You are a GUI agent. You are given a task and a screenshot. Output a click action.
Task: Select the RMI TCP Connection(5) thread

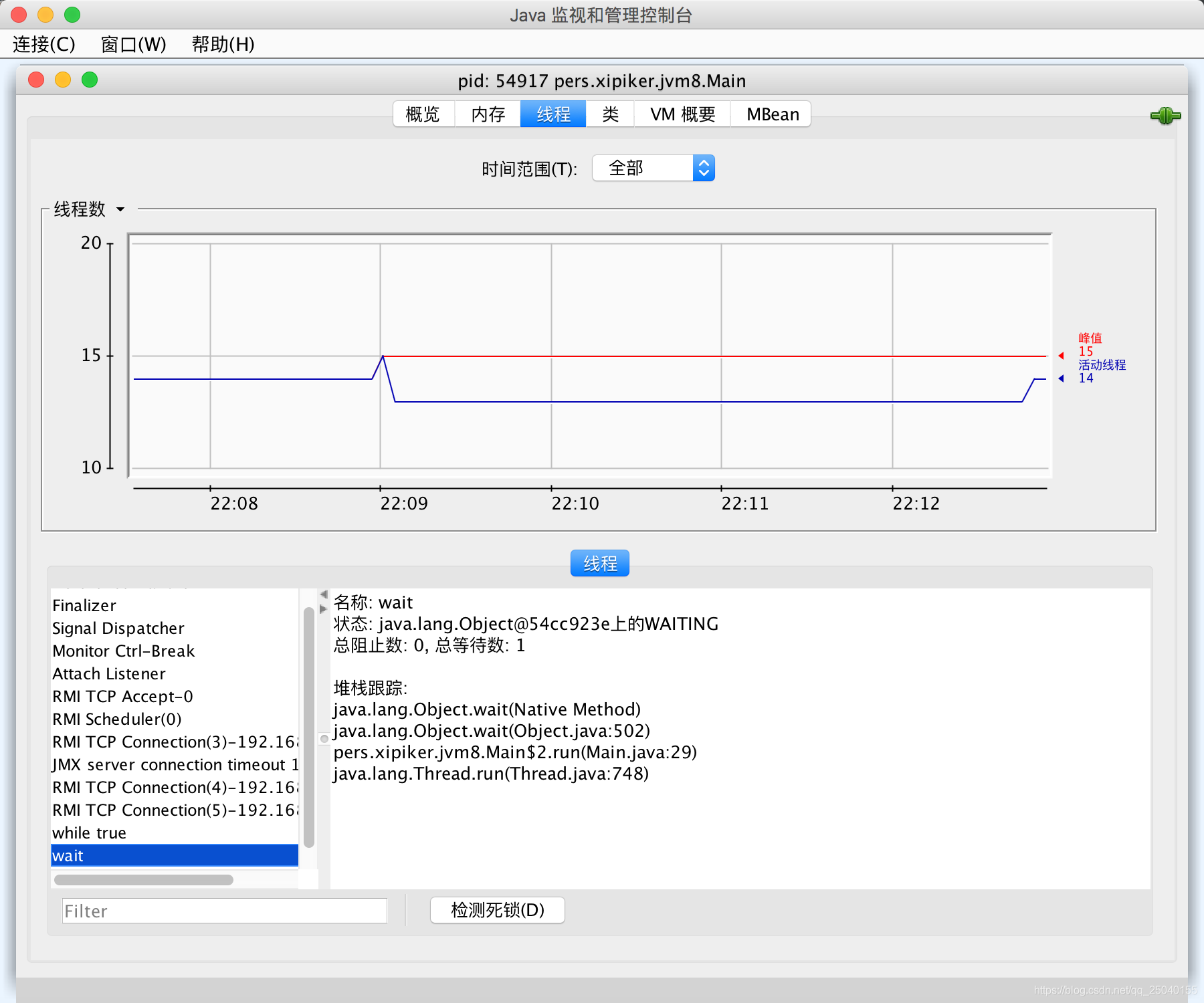point(175,810)
